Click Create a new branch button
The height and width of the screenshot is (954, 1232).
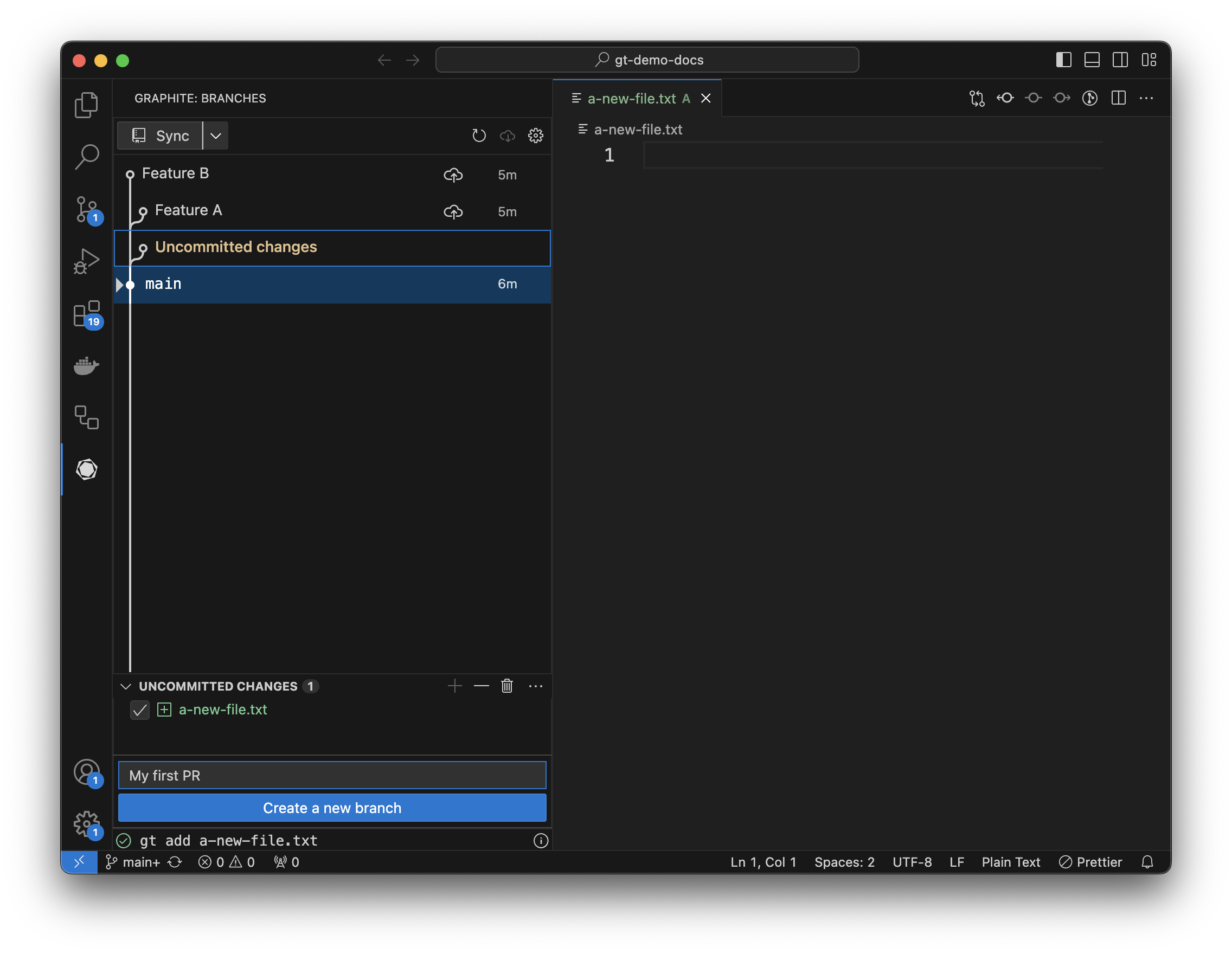[x=332, y=808]
